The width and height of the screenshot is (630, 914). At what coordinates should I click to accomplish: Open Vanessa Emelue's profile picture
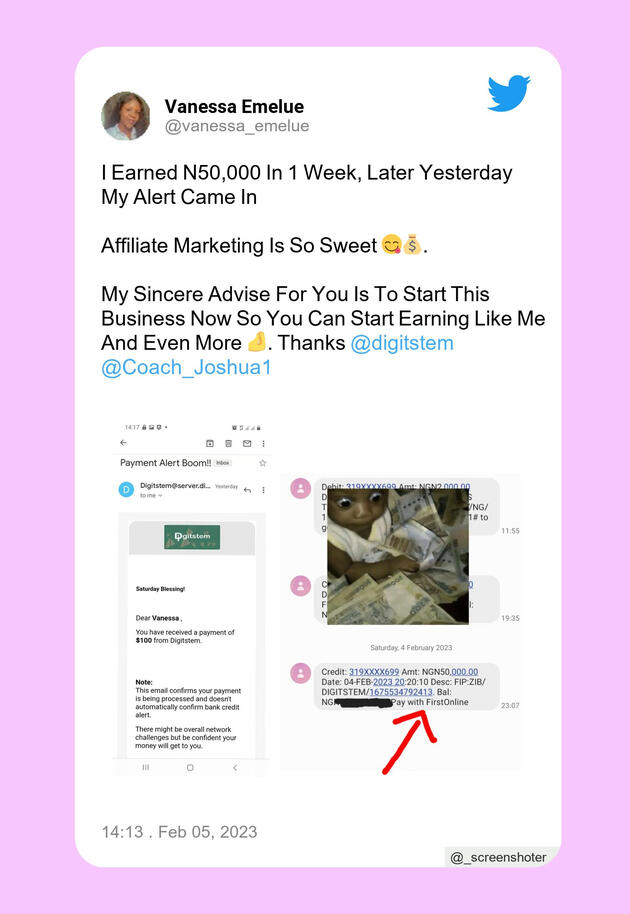(x=125, y=116)
